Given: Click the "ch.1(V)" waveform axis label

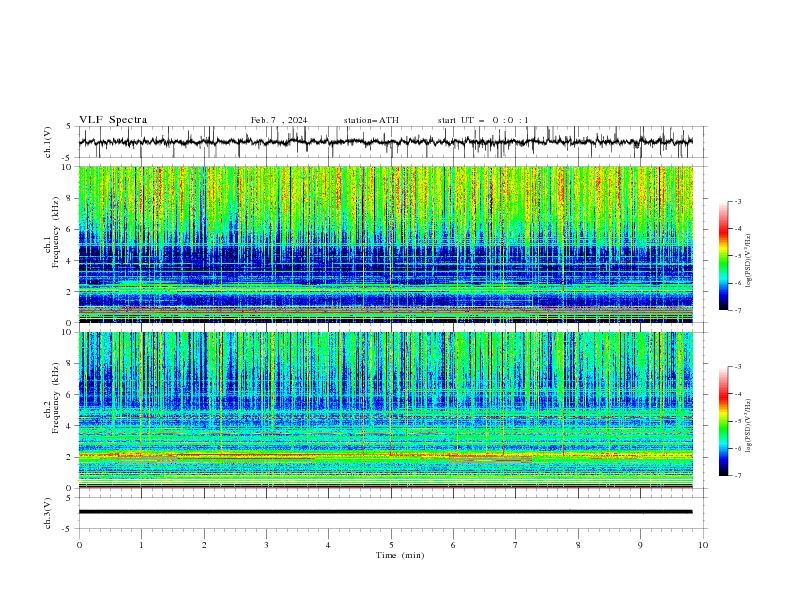Looking at the screenshot, I should [48, 142].
